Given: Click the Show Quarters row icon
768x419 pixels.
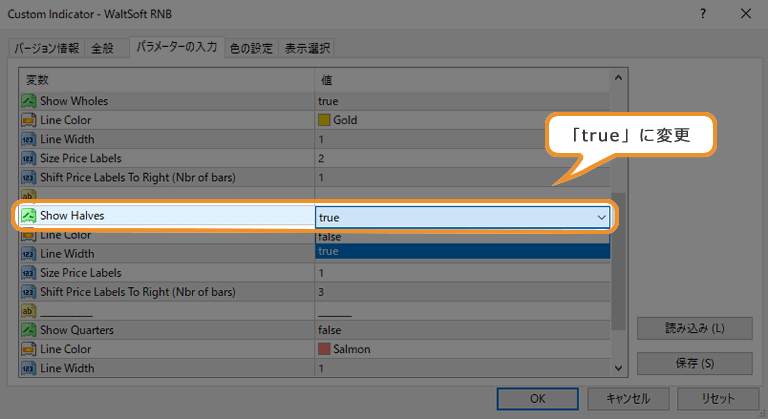Looking at the screenshot, I should pyautogui.click(x=28, y=330).
